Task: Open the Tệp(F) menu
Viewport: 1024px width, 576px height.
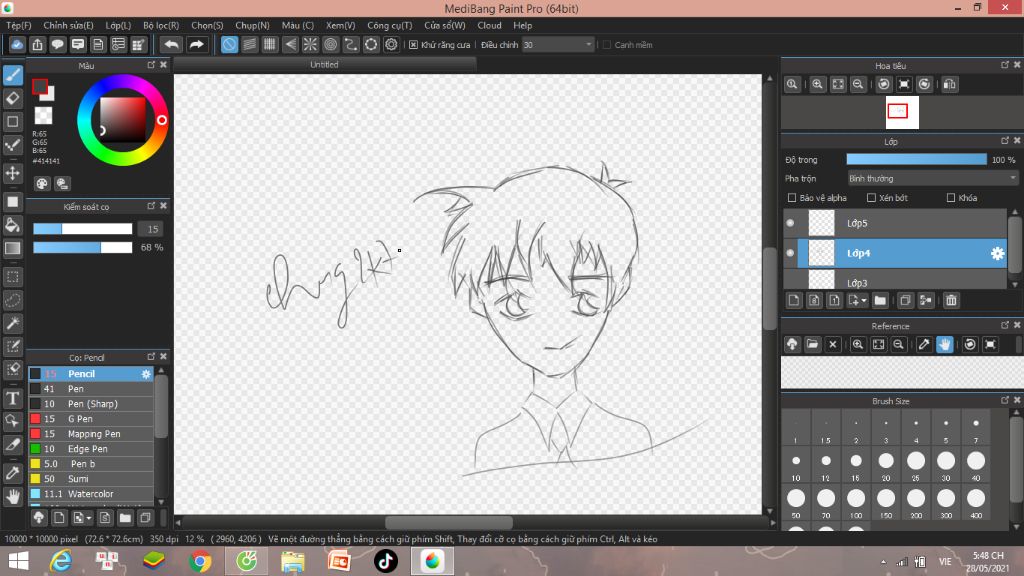Action: tap(19, 25)
